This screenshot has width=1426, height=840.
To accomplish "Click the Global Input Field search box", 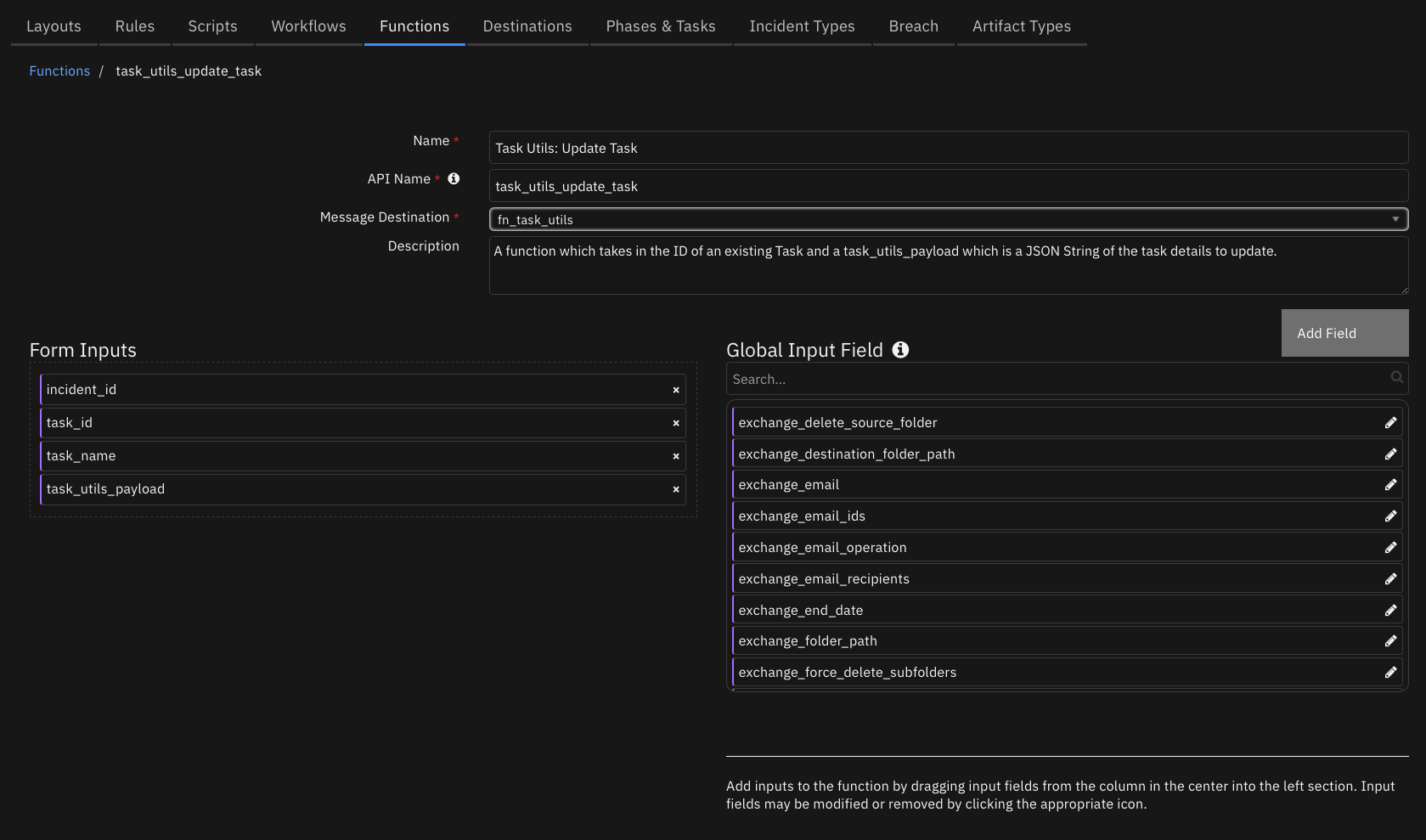I will pyautogui.click(x=1067, y=379).
